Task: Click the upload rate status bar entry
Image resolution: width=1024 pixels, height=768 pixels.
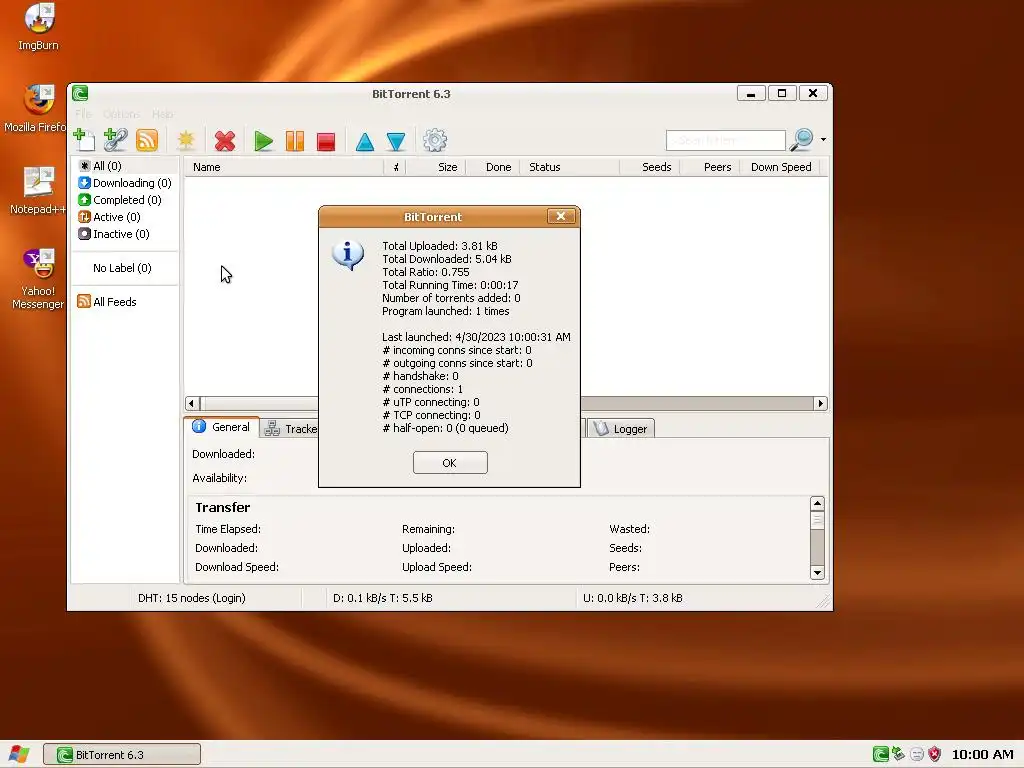Action: [633, 598]
